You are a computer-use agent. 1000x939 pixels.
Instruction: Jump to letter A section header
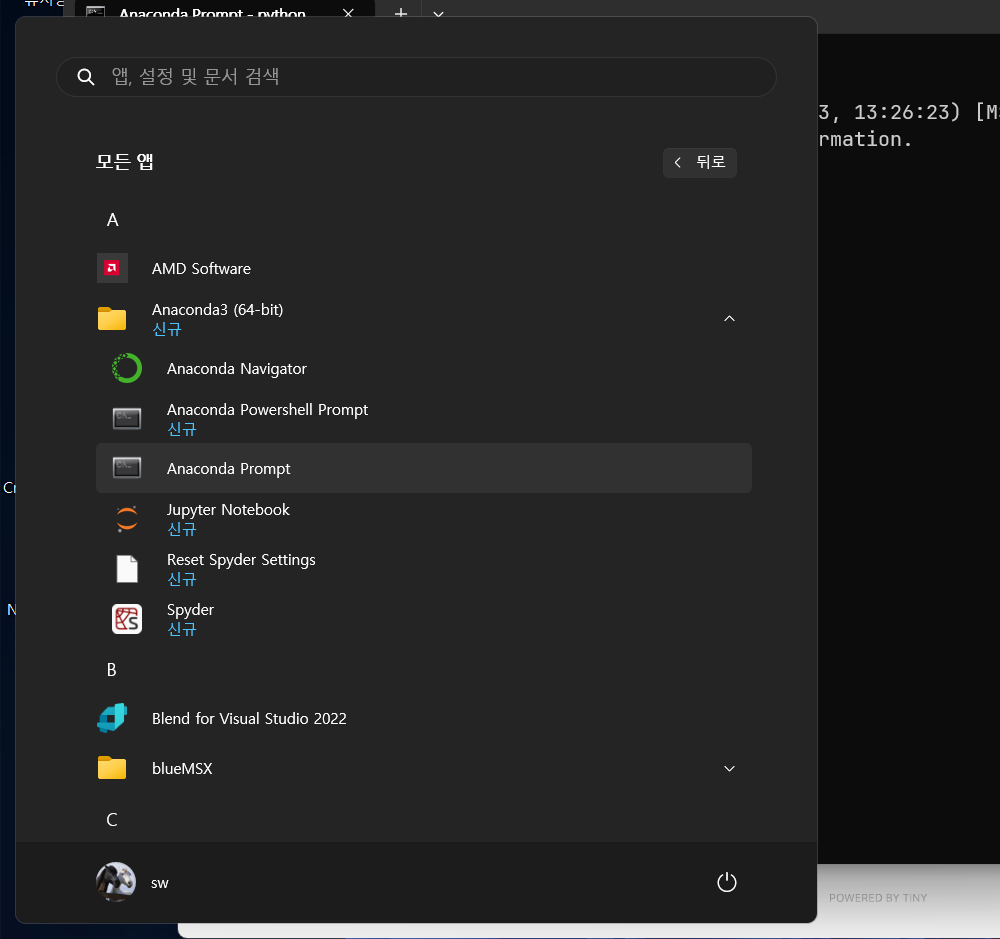112,219
